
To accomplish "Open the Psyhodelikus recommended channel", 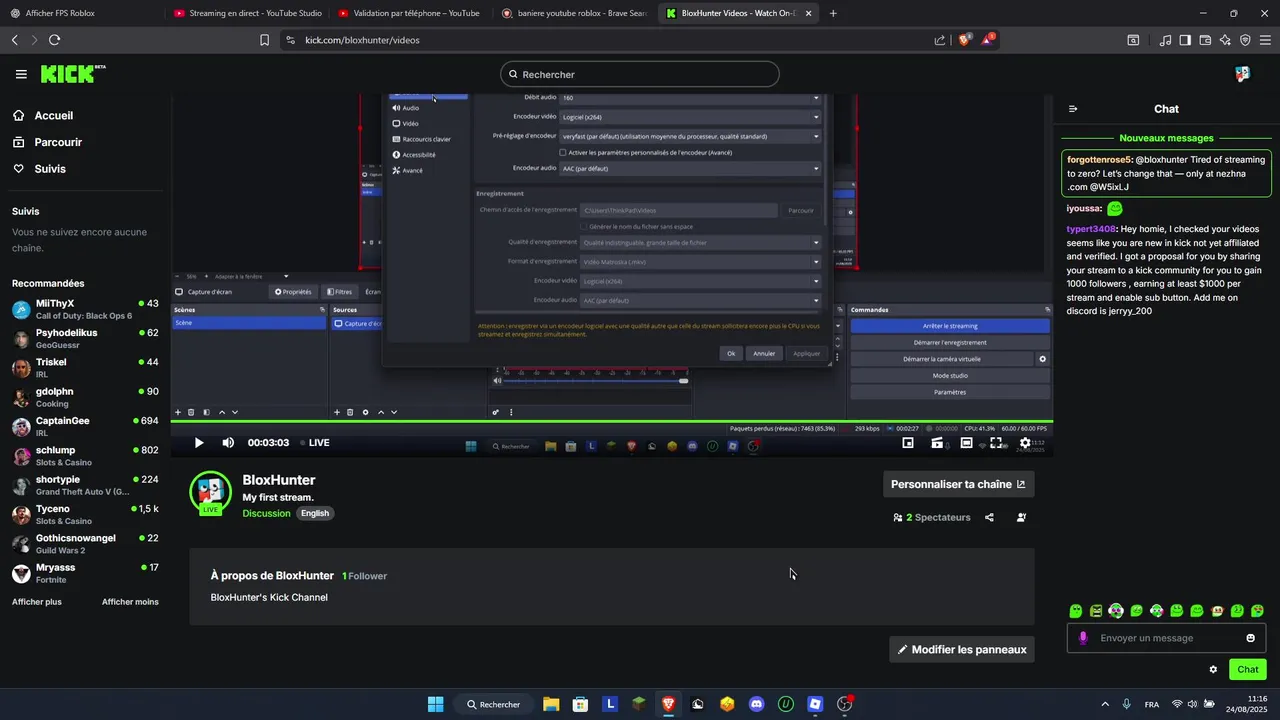I will click(x=85, y=338).
